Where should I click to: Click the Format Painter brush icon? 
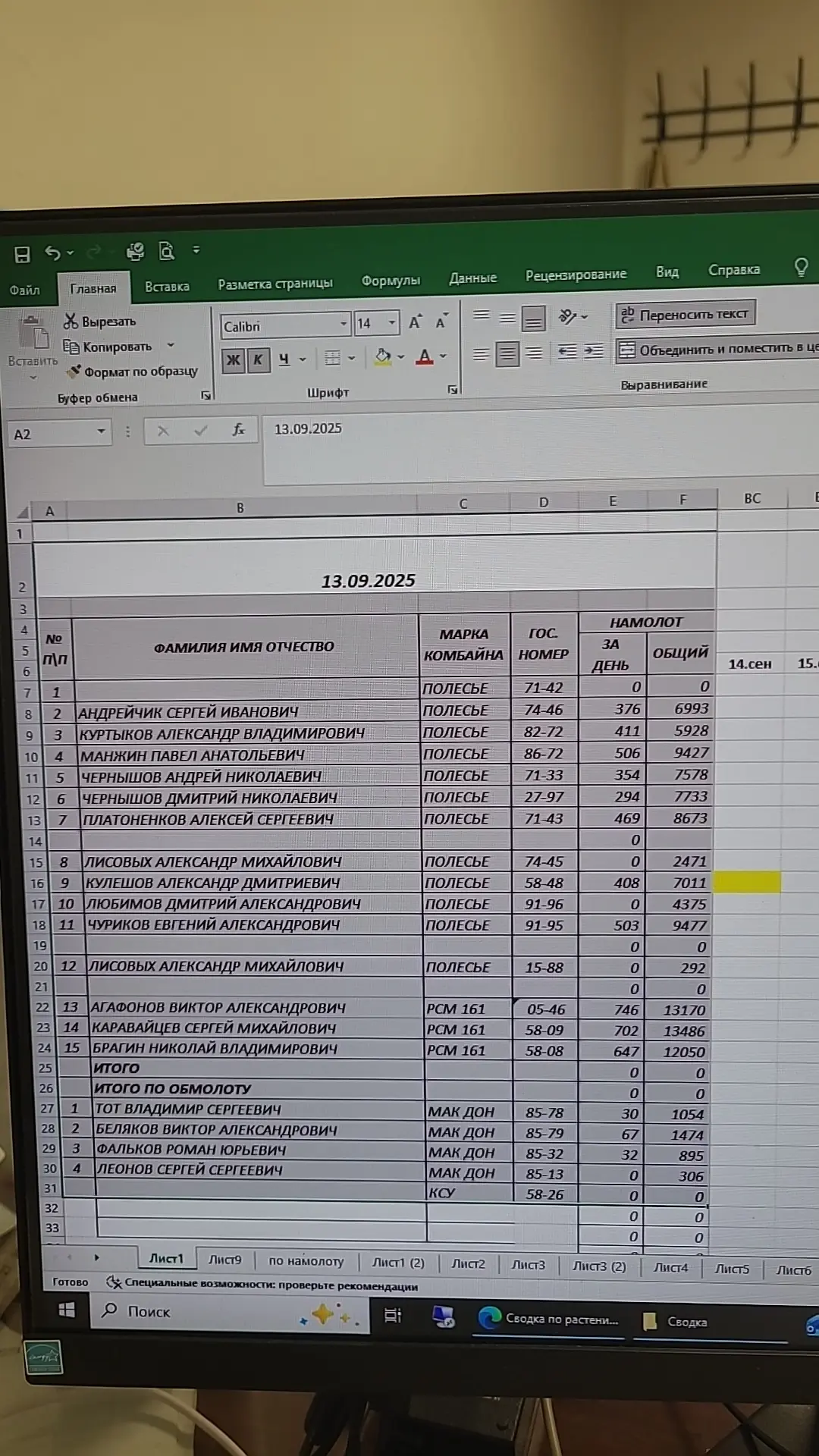[73, 372]
